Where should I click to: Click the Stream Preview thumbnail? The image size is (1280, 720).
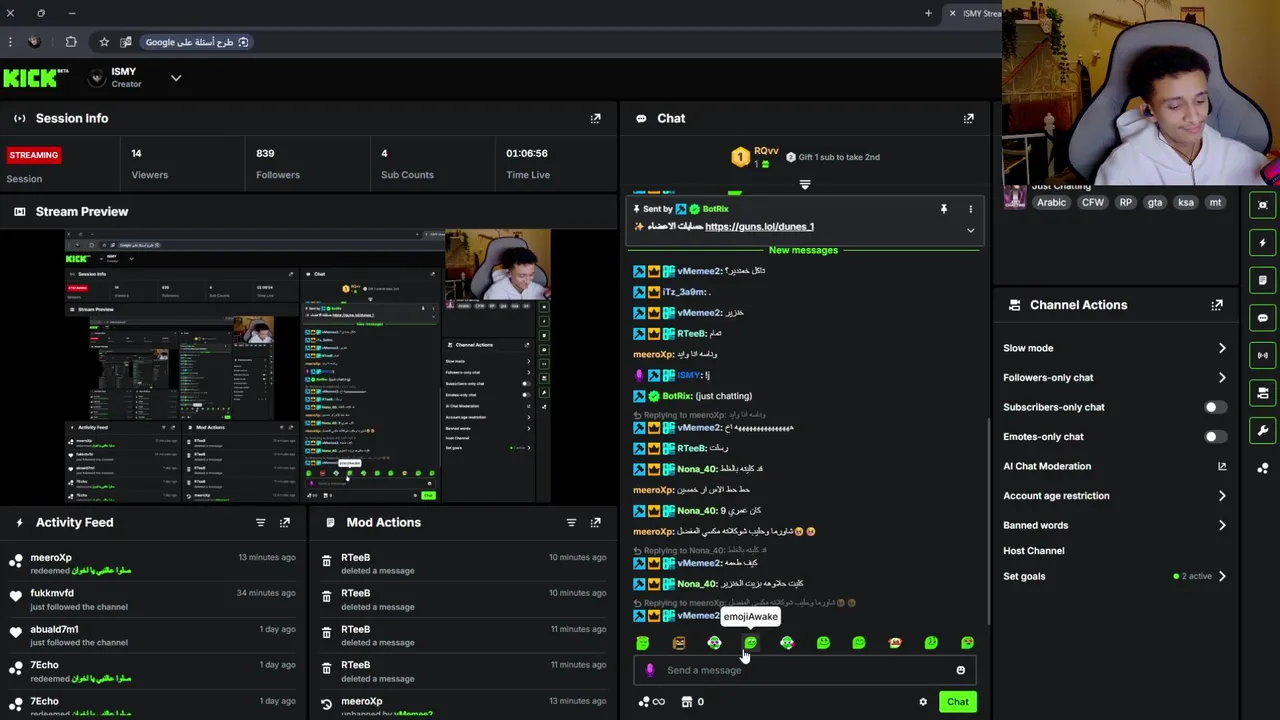308,366
